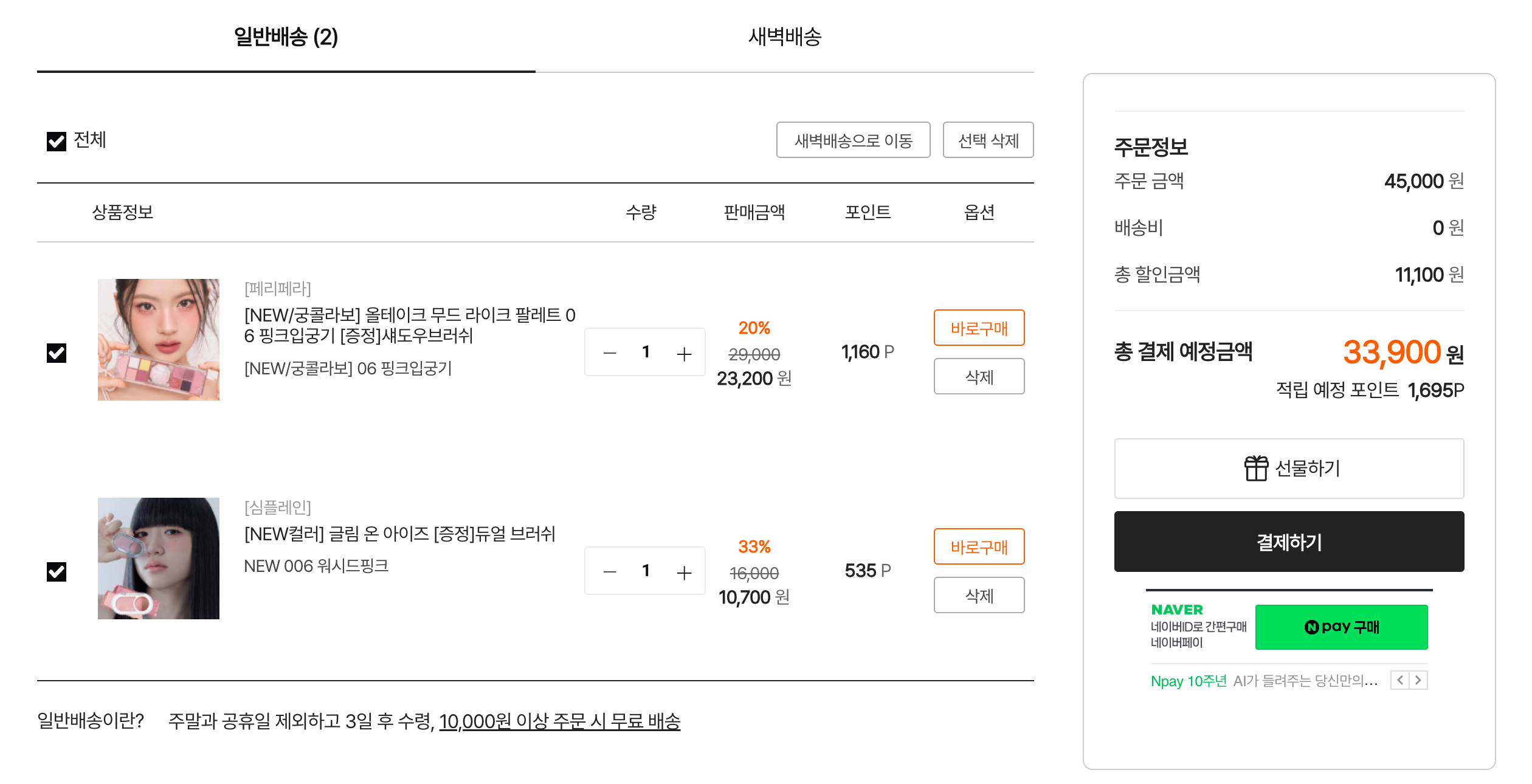Switch to the 새벽배송 tab
1532x784 pixels.
coord(784,36)
